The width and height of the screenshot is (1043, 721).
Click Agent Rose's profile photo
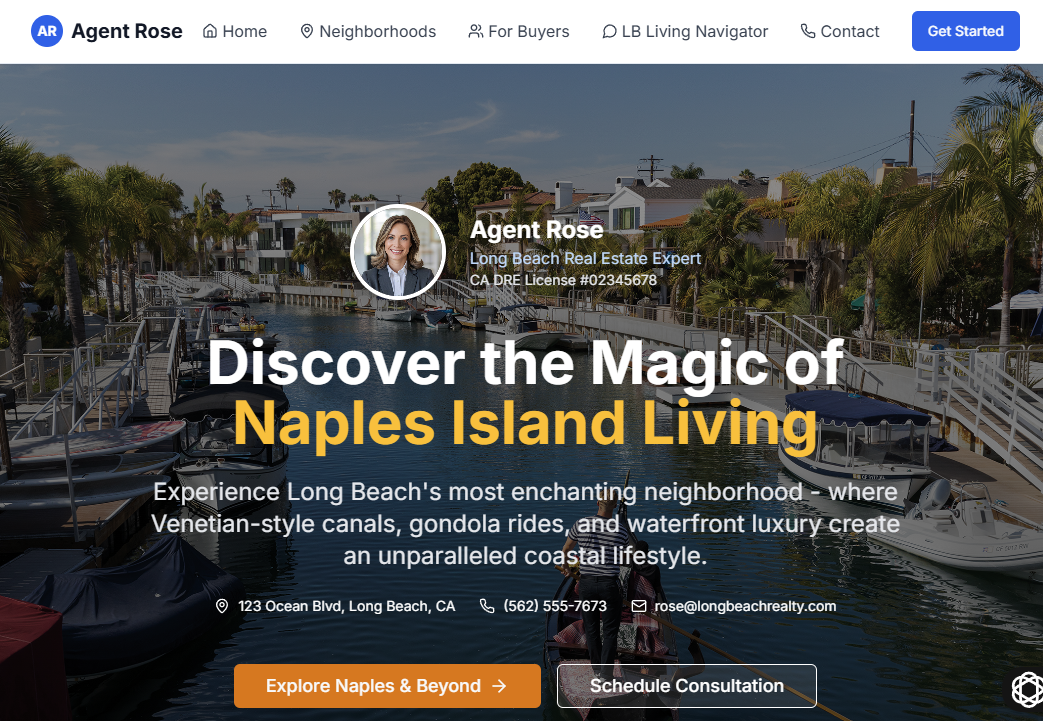398,251
